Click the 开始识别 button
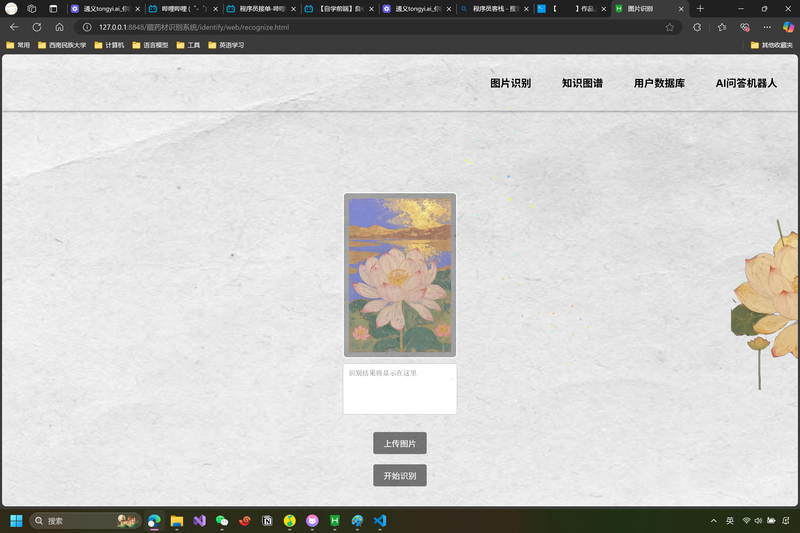 pos(400,475)
